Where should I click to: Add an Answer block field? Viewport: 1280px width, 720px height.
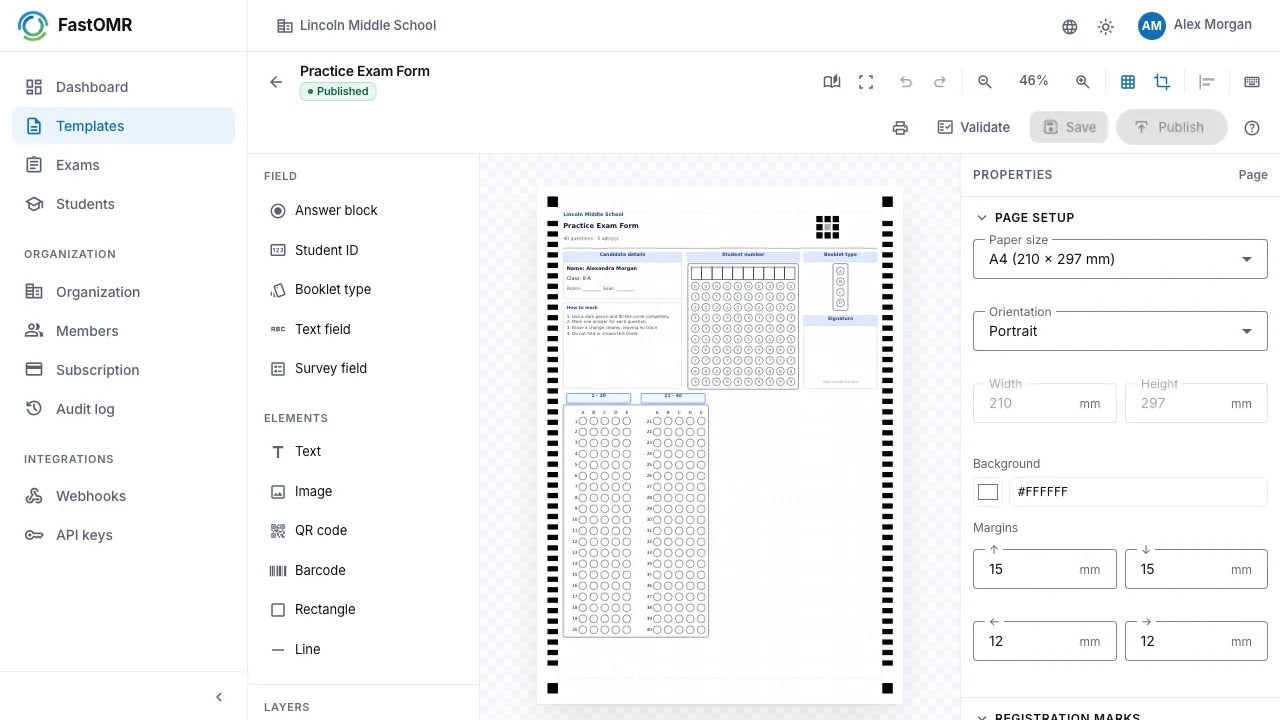point(364,211)
